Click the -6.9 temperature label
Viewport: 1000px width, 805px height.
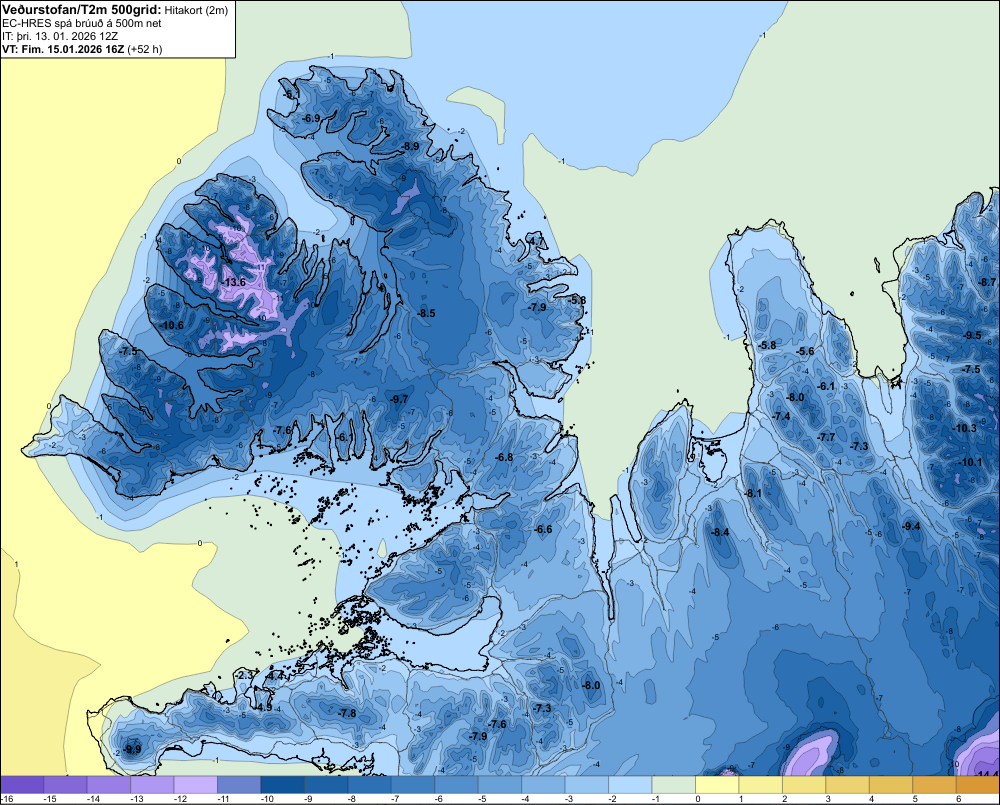[311, 119]
